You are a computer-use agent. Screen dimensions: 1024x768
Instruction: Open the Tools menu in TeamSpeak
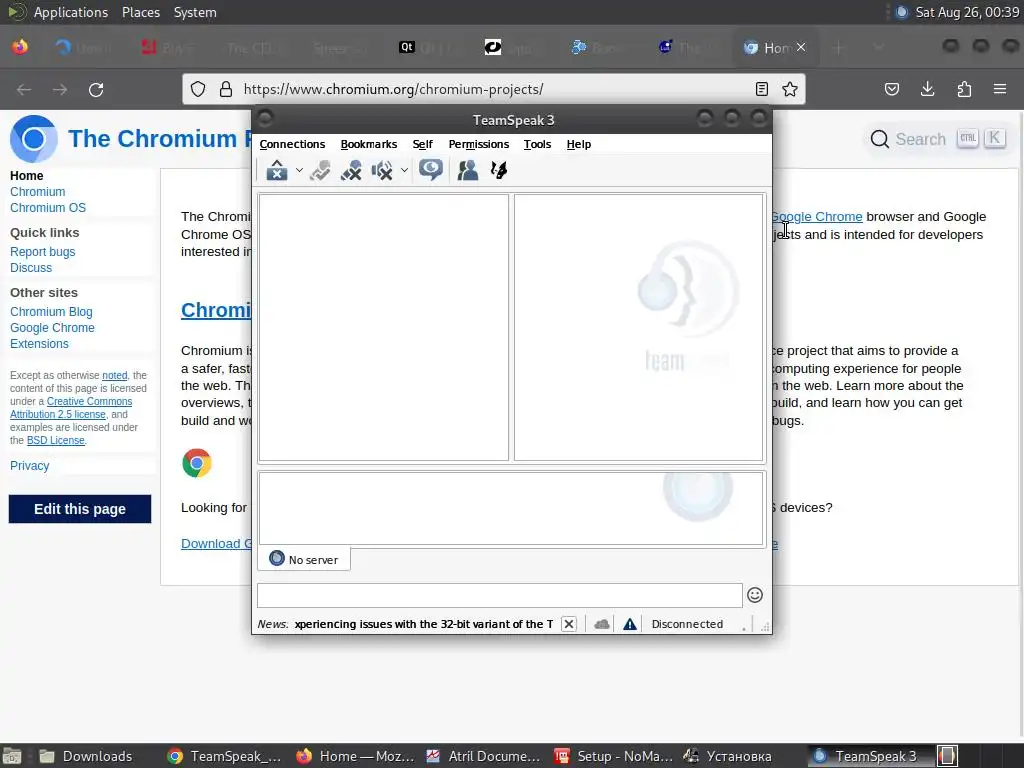click(537, 144)
